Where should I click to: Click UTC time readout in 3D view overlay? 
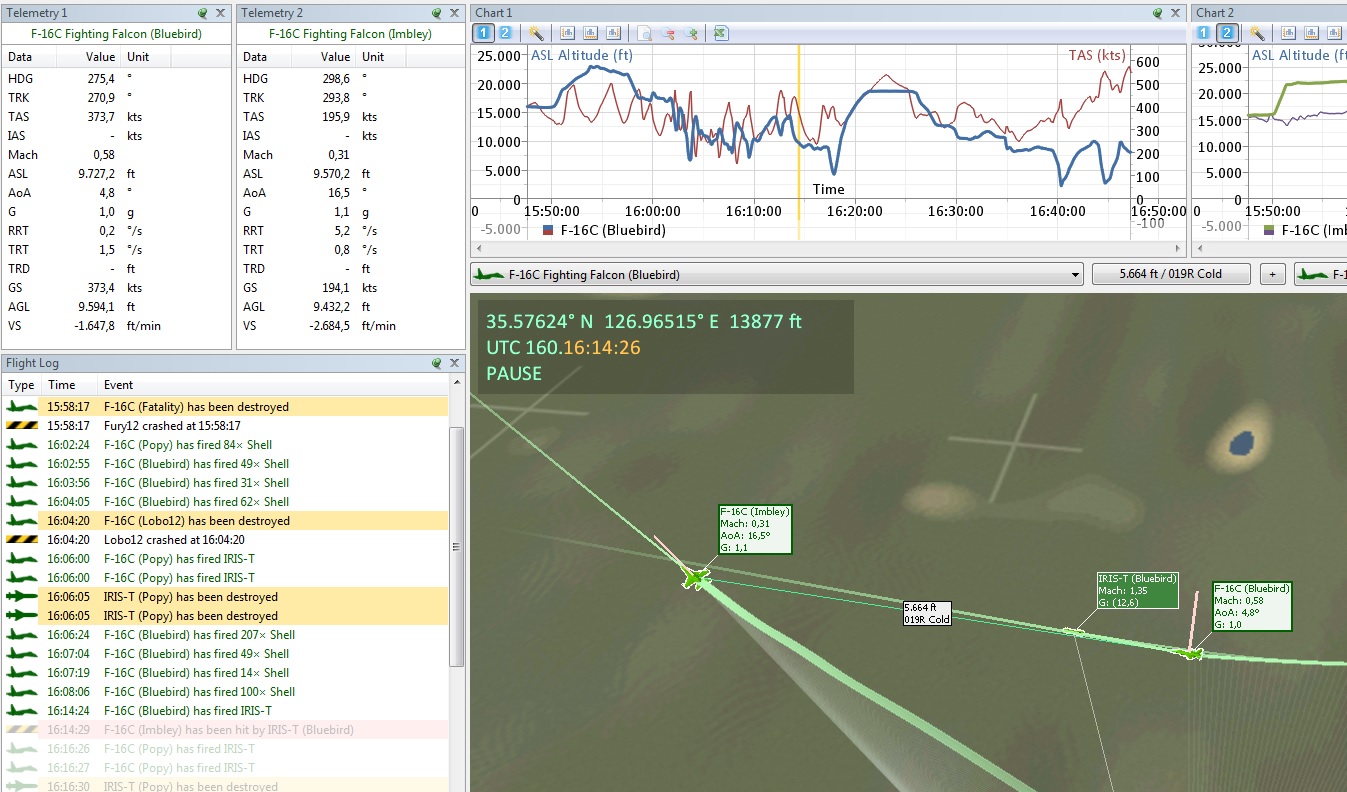[x=563, y=347]
